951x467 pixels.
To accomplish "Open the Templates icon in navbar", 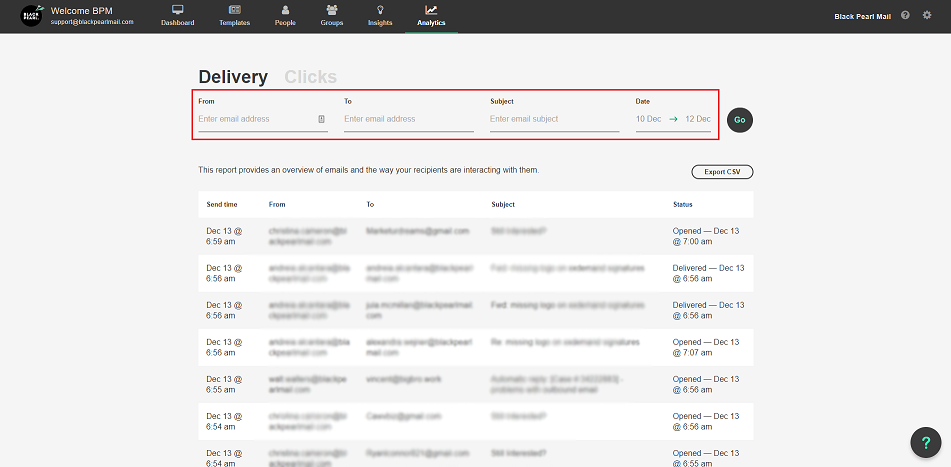I will [x=234, y=10].
